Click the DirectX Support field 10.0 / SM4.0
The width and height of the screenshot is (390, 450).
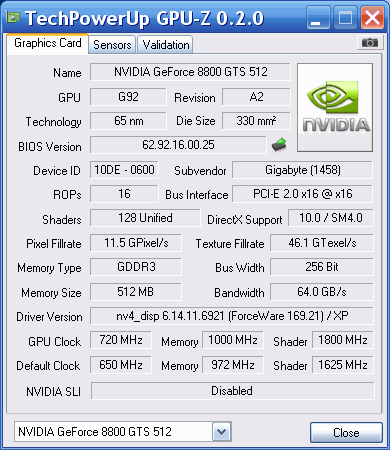[331, 218]
